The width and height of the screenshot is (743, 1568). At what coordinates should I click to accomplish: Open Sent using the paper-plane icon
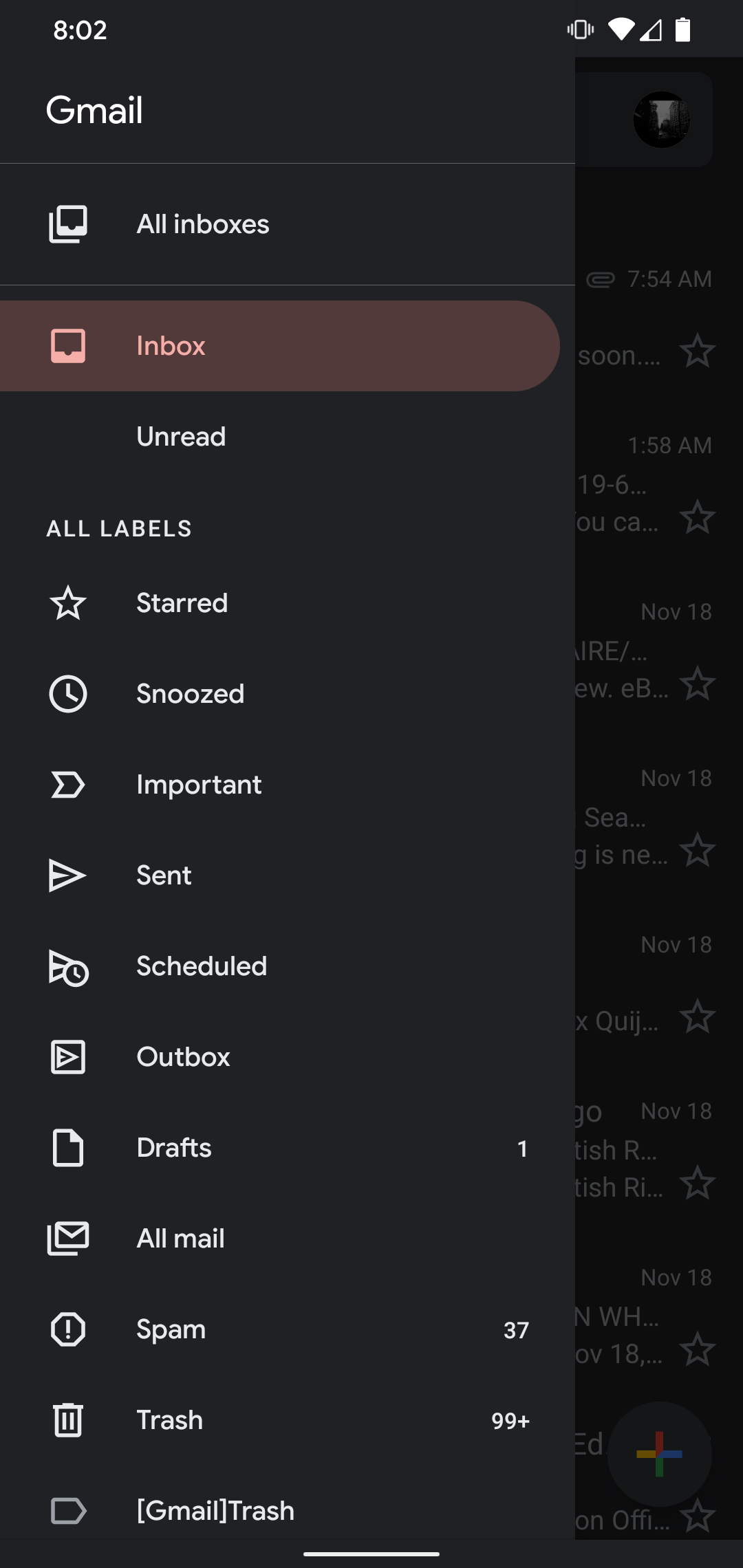(67, 875)
